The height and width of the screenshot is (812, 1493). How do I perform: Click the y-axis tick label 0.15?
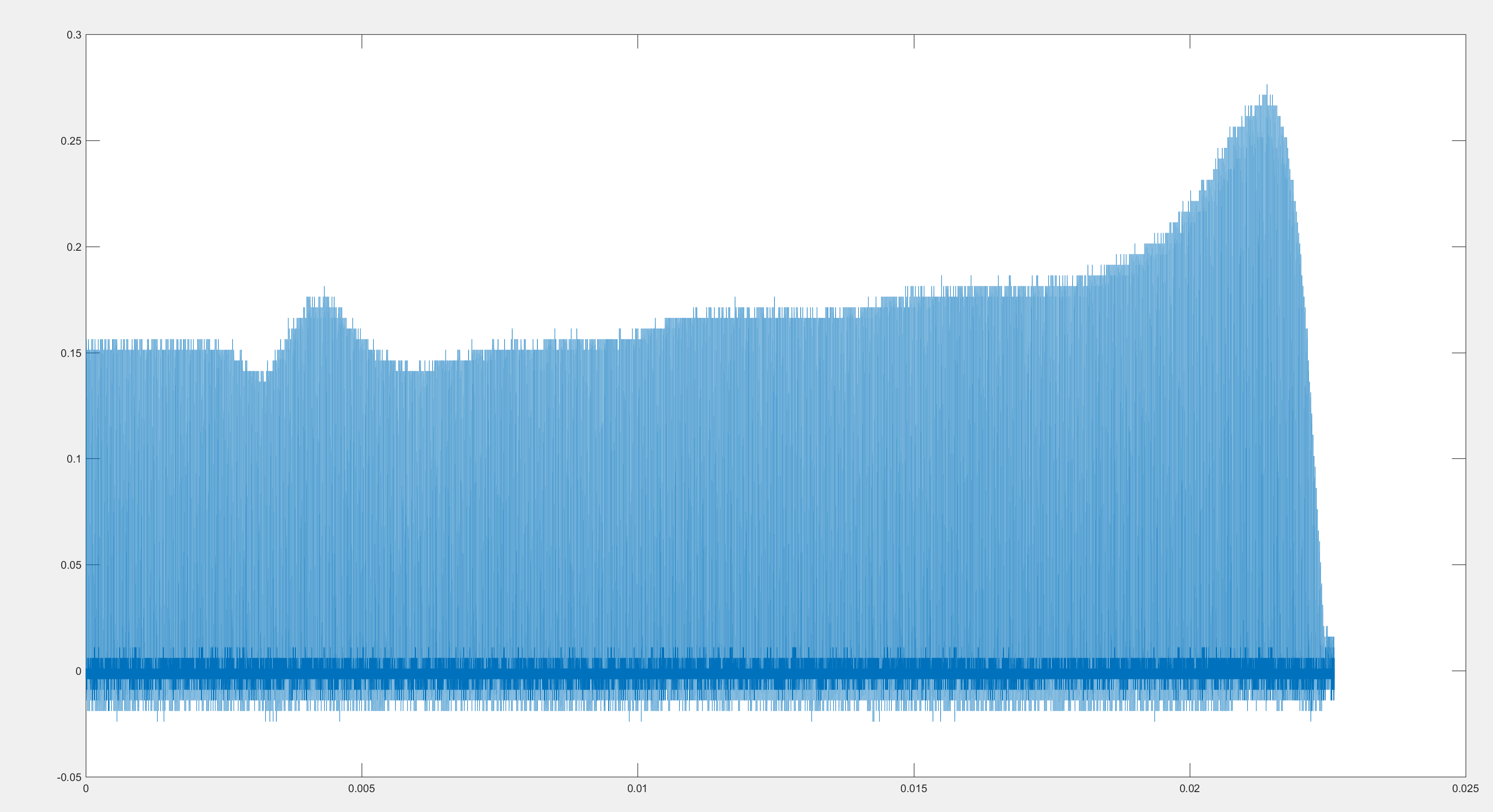click(70, 353)
